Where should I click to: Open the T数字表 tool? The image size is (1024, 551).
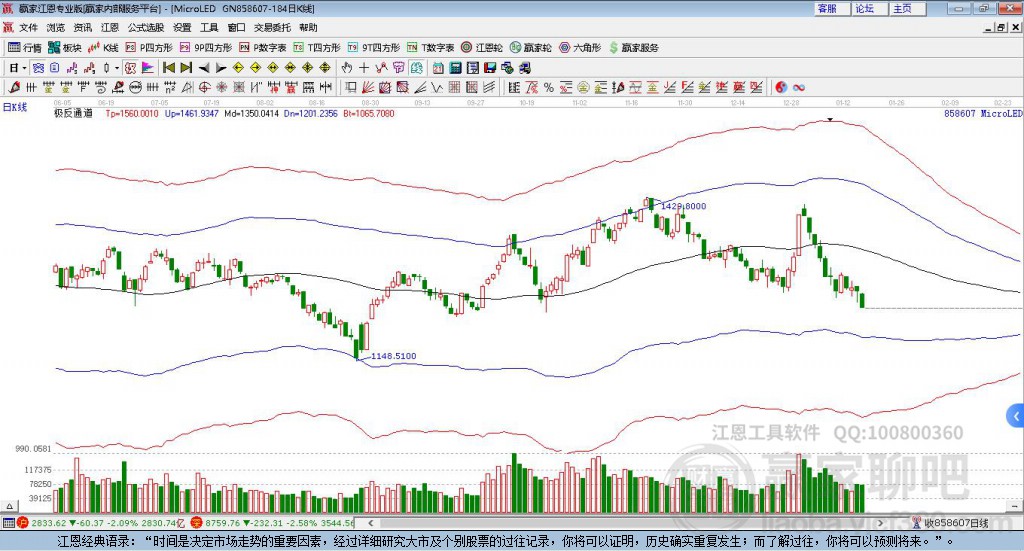pos(430,48)
